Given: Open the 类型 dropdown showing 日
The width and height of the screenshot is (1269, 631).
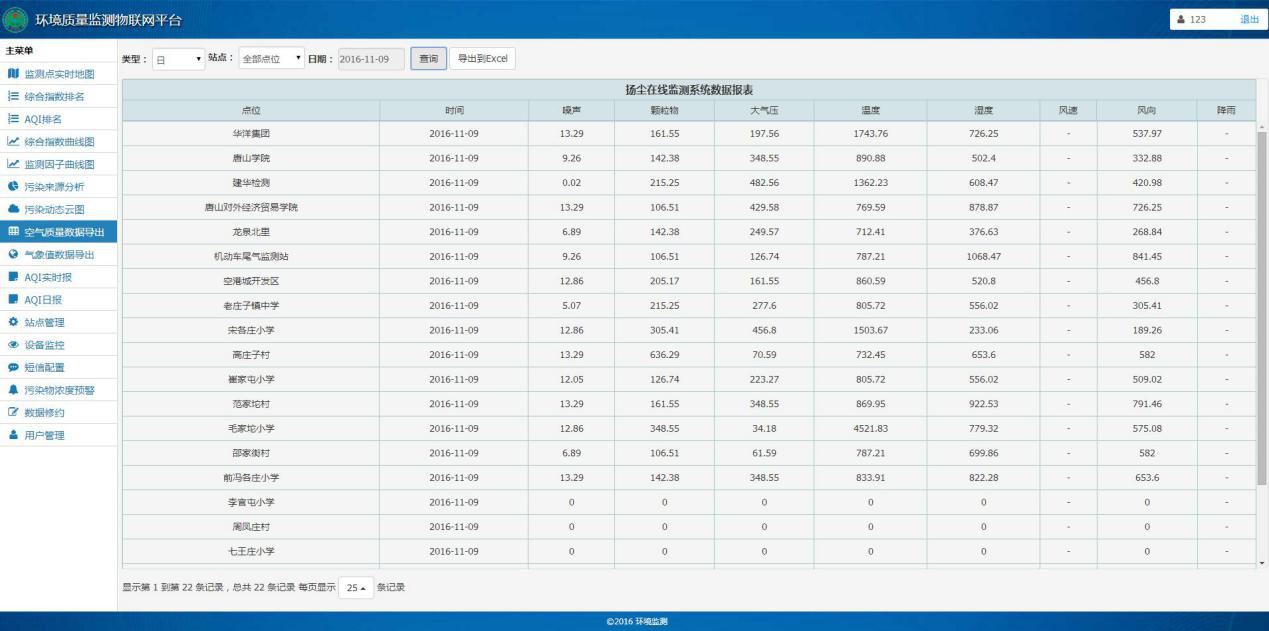Looking at the screenshot, I should pos(178,59).
